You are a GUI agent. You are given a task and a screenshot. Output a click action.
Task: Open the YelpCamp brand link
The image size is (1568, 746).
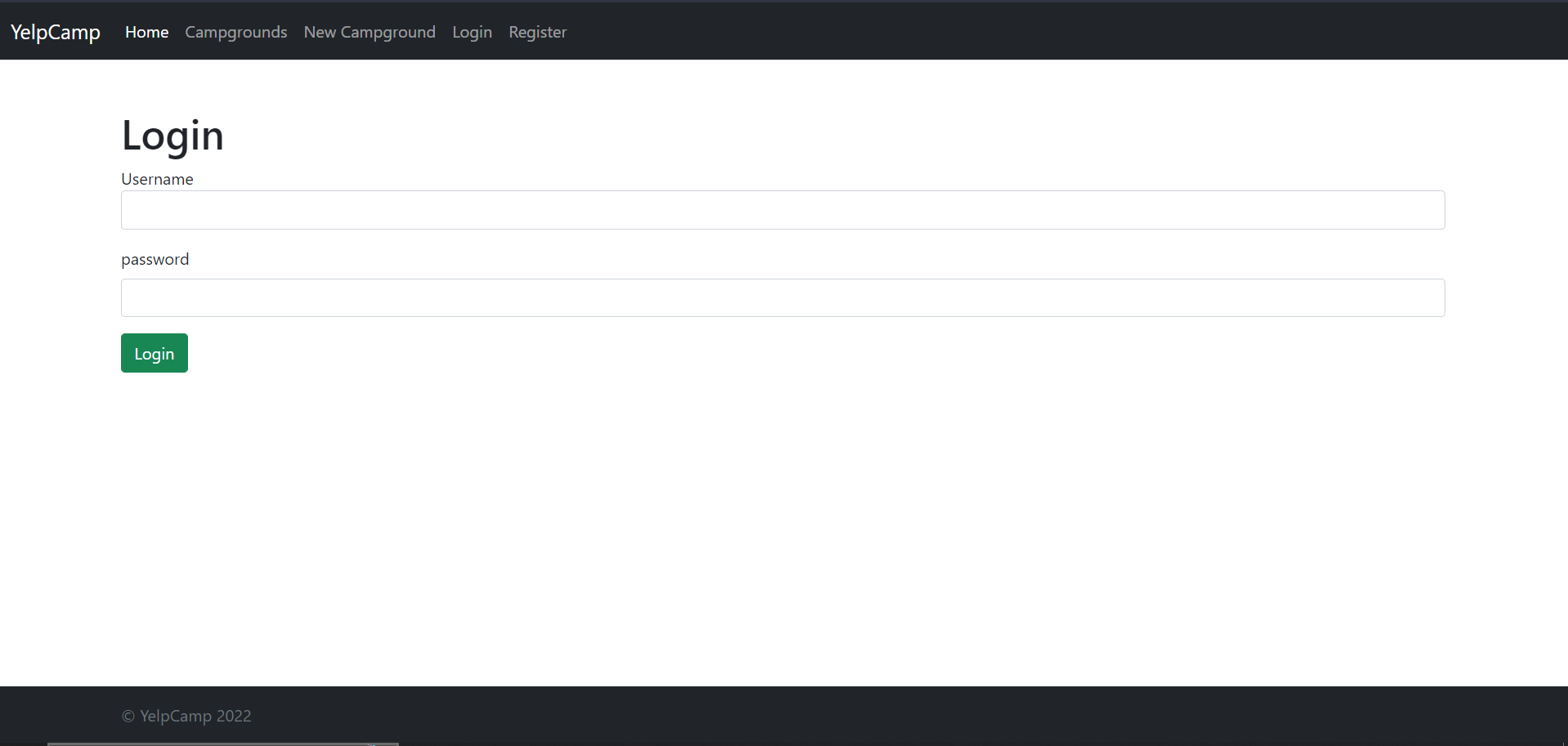click(x=56, y=32)
